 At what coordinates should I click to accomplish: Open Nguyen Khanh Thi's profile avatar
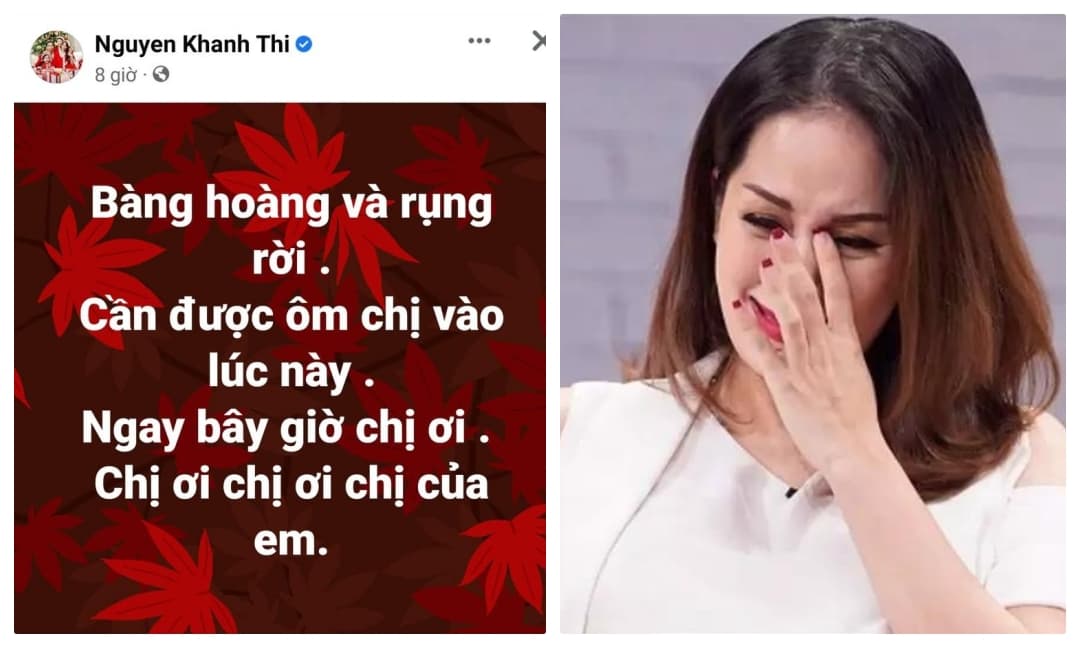(56, 56)
